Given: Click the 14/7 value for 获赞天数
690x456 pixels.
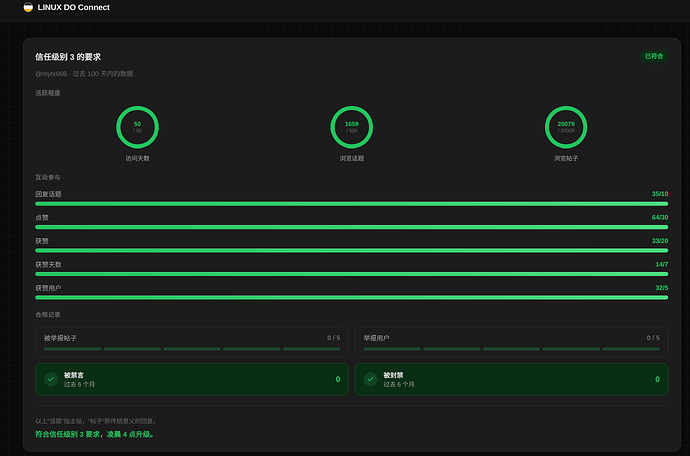Looking at the screenshot, I should click(x=661, y=264).
